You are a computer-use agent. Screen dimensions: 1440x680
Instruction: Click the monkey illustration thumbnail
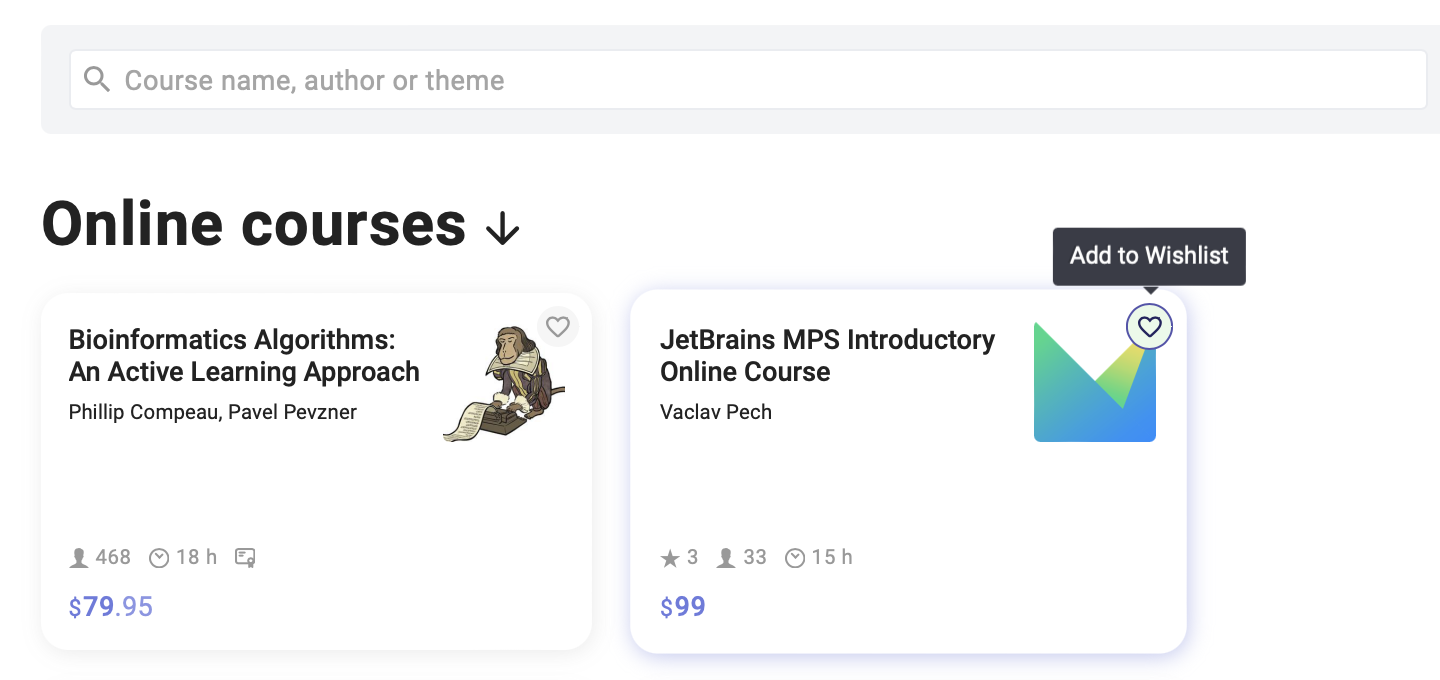tap(505, 382)
